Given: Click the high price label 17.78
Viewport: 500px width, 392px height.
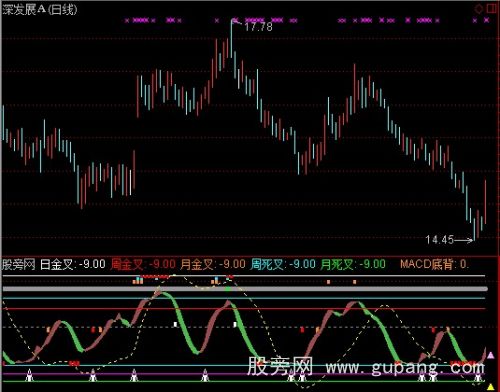Looking at the screenshot, I should pyautogui.click(x=258, y=27).
